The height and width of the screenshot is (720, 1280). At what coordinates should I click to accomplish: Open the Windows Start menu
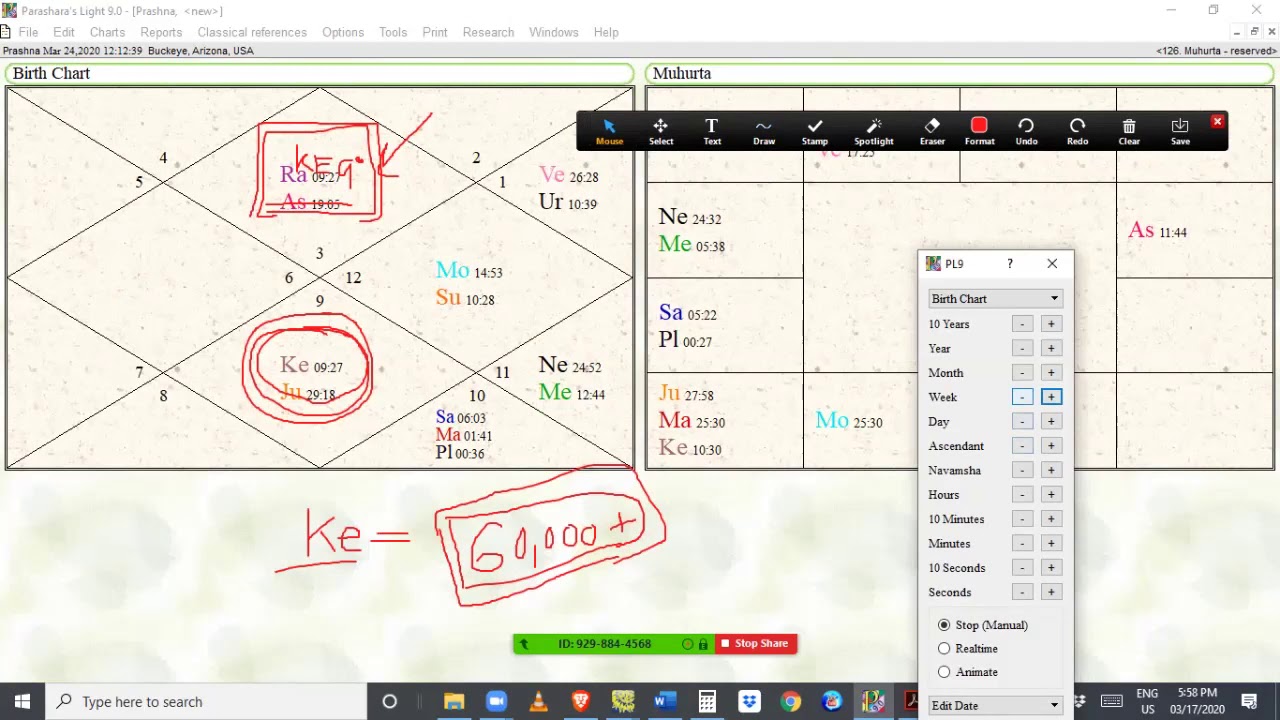pos(22,701)
